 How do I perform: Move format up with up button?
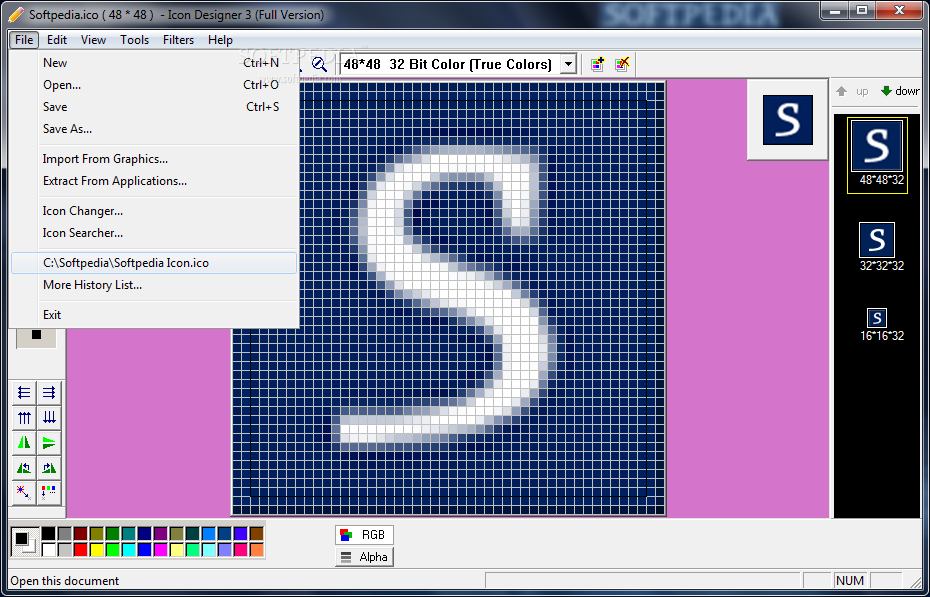852,91
